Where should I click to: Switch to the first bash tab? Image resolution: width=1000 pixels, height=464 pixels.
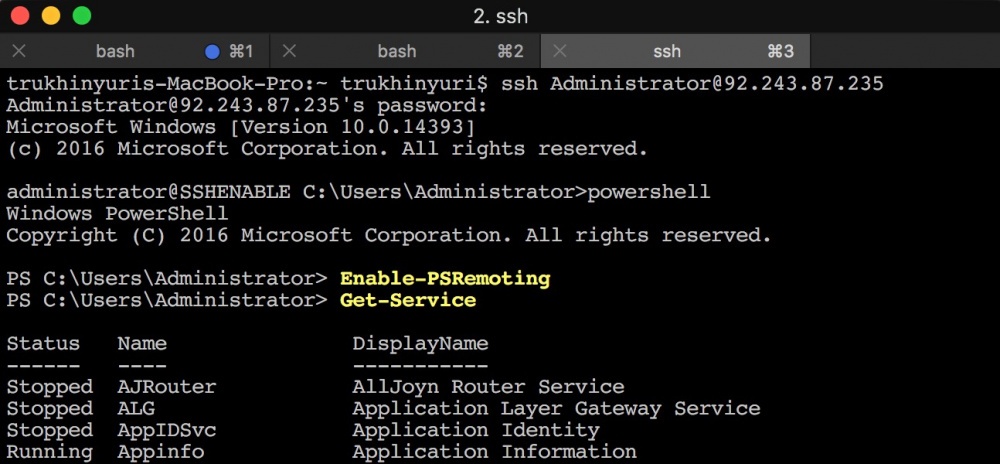[115, 52]
